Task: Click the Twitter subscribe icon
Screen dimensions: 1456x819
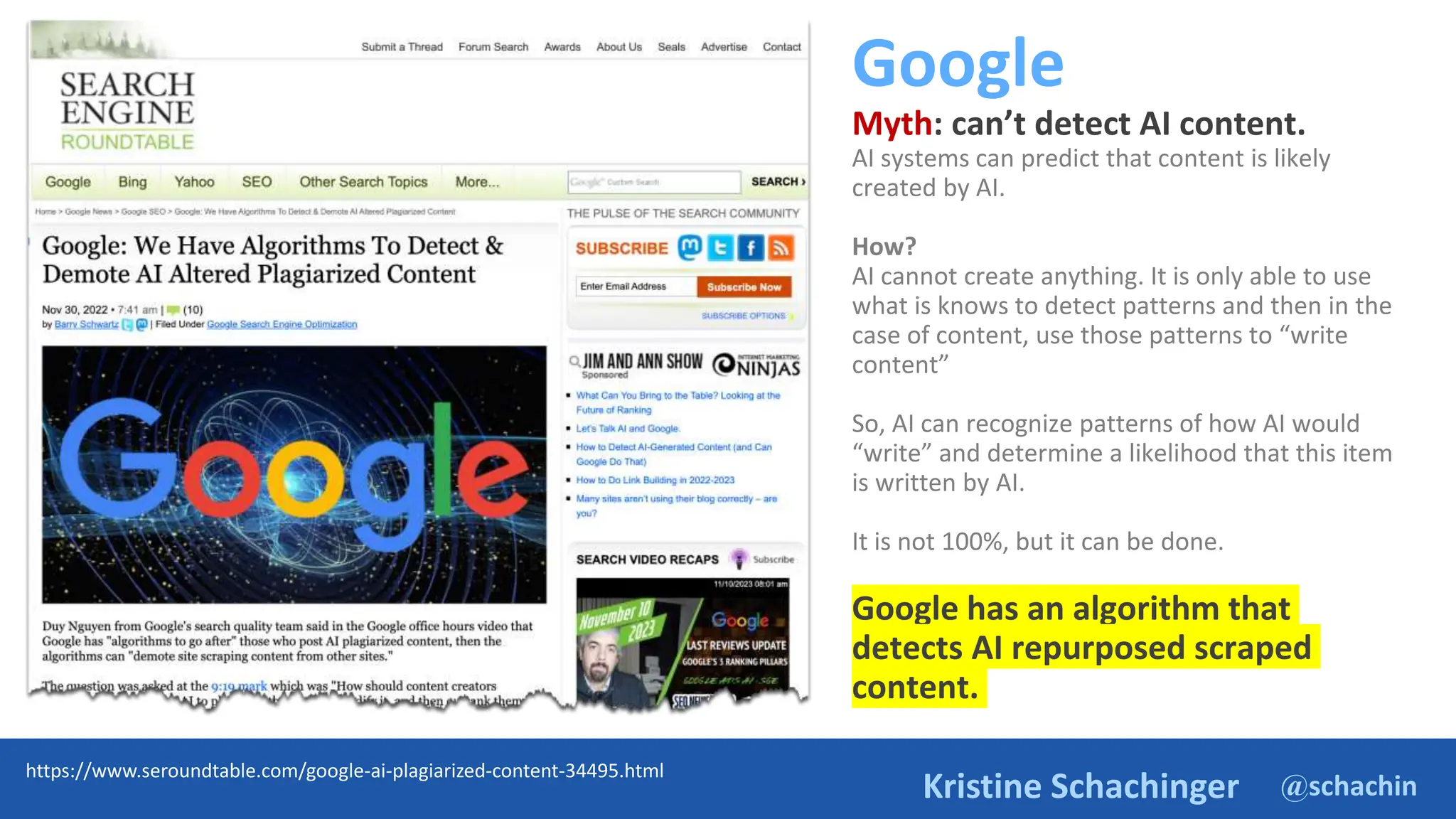Action: point(720,247)
